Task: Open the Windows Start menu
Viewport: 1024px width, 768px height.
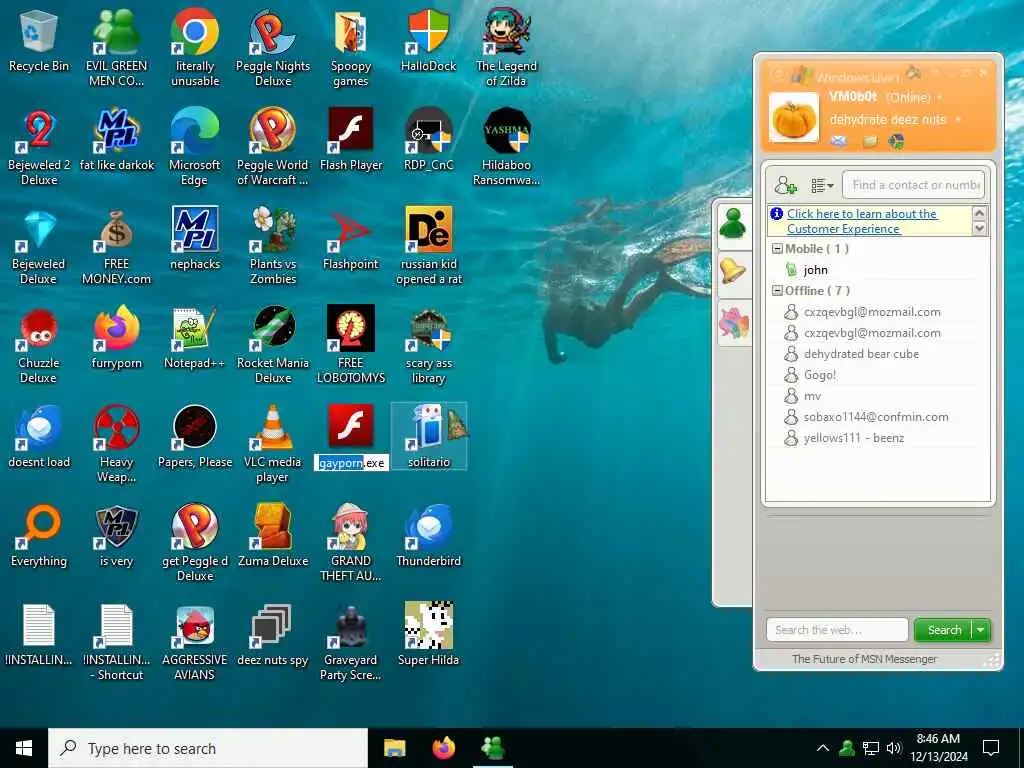Action: click(24, 748)
